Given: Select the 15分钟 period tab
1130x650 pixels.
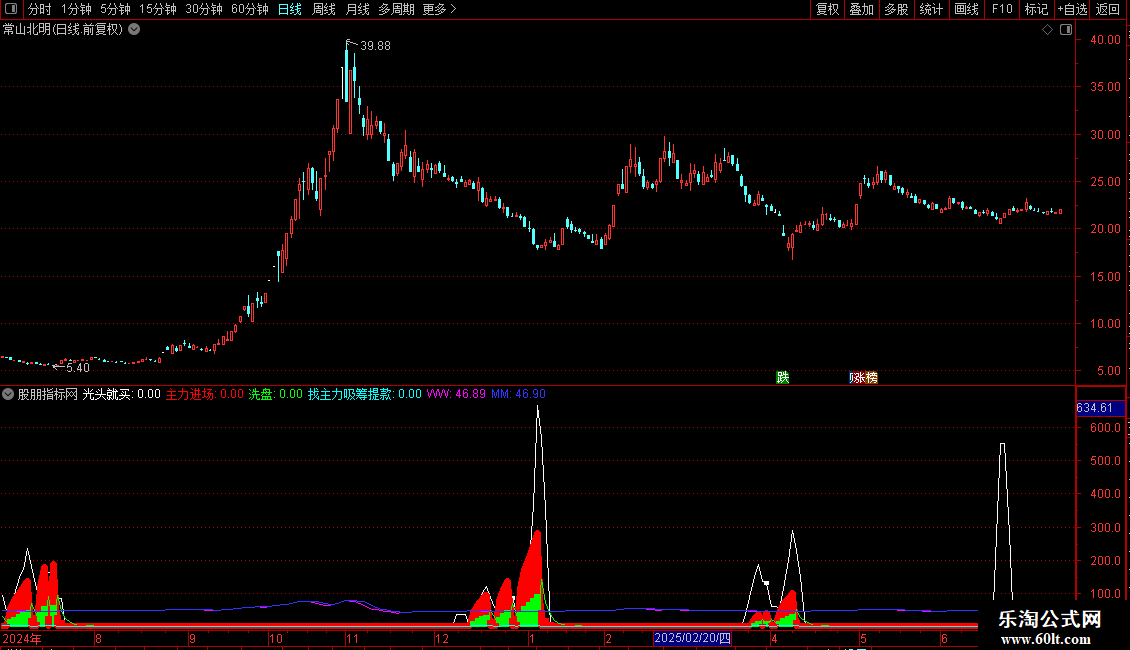Looking at the screenshot, I should (158, 9).
